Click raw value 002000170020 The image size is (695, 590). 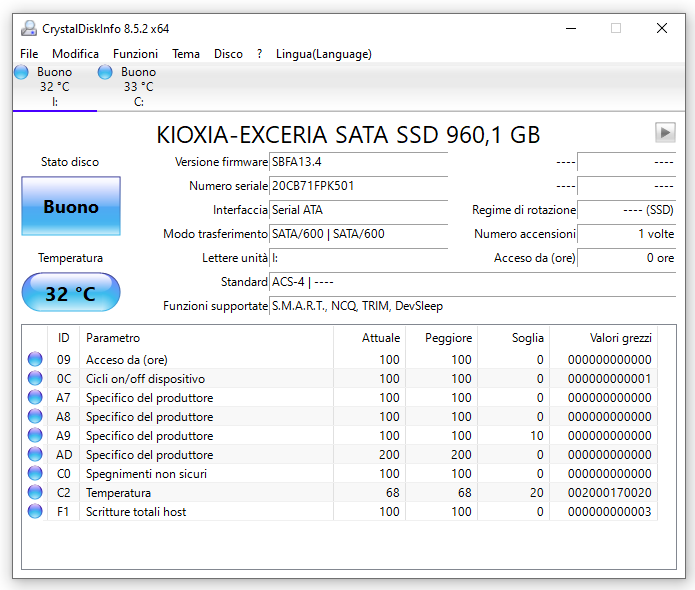tap(609, 493)
